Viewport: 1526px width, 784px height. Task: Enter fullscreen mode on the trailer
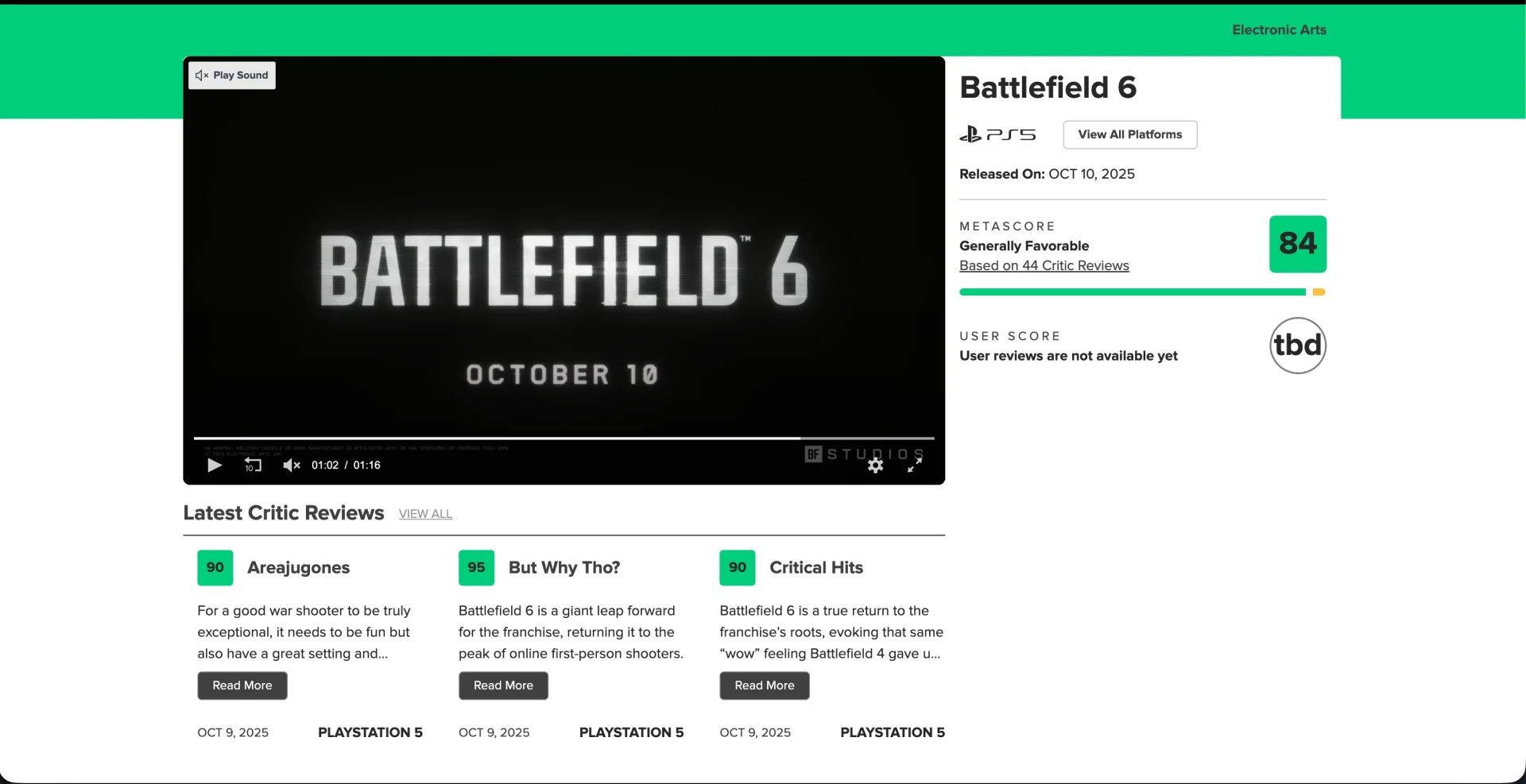915,465
